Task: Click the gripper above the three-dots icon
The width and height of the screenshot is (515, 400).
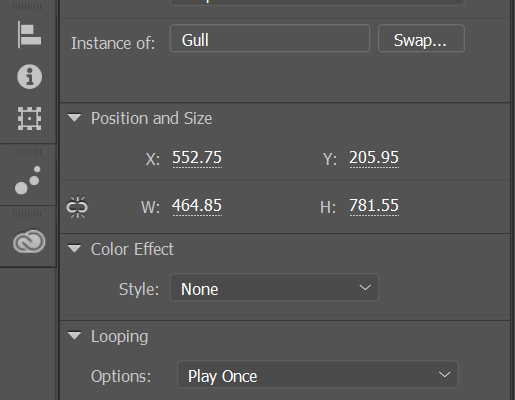Action: point(27,152)
